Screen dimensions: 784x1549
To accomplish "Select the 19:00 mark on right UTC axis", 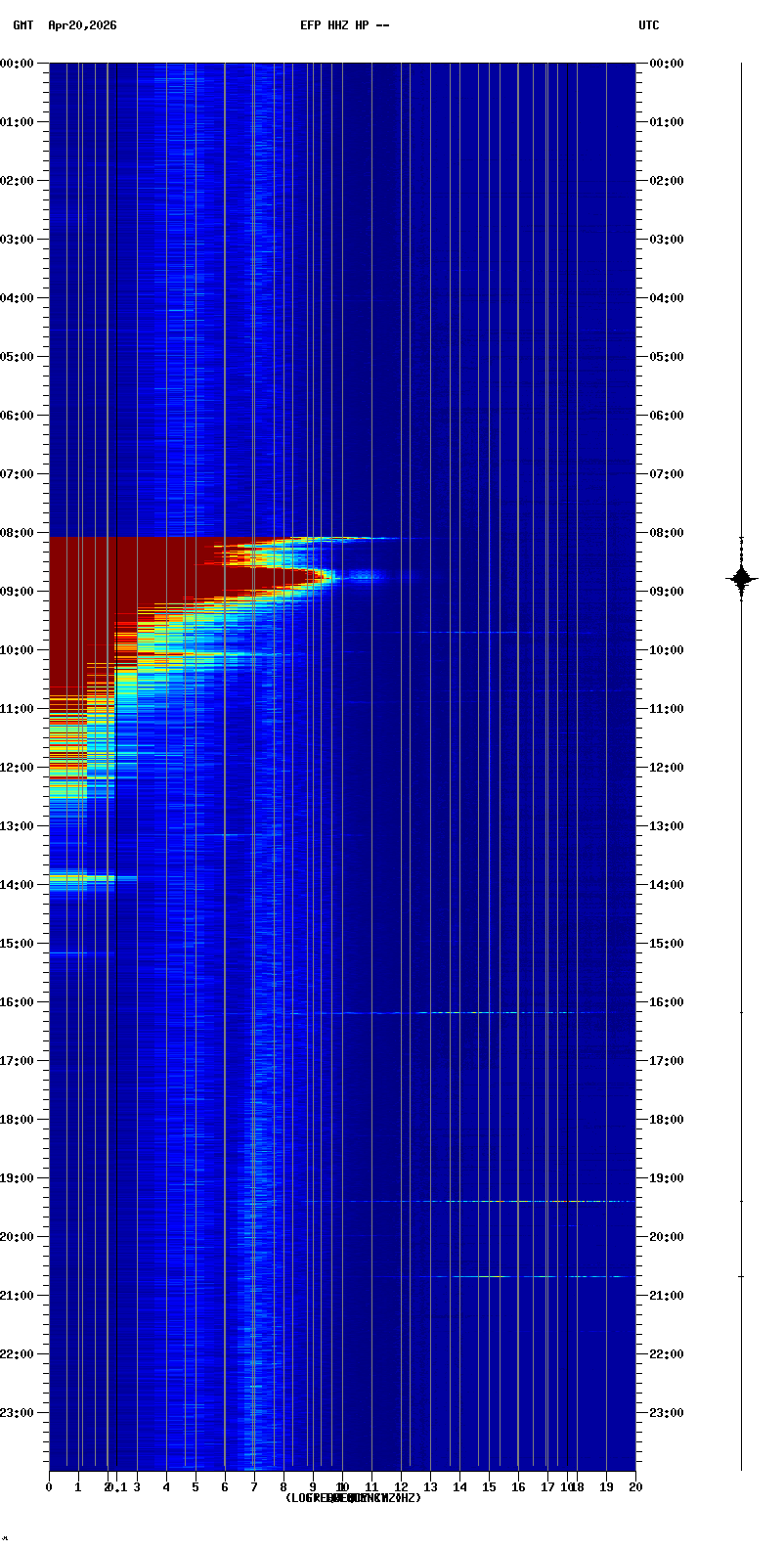I will coord(668,1178).
